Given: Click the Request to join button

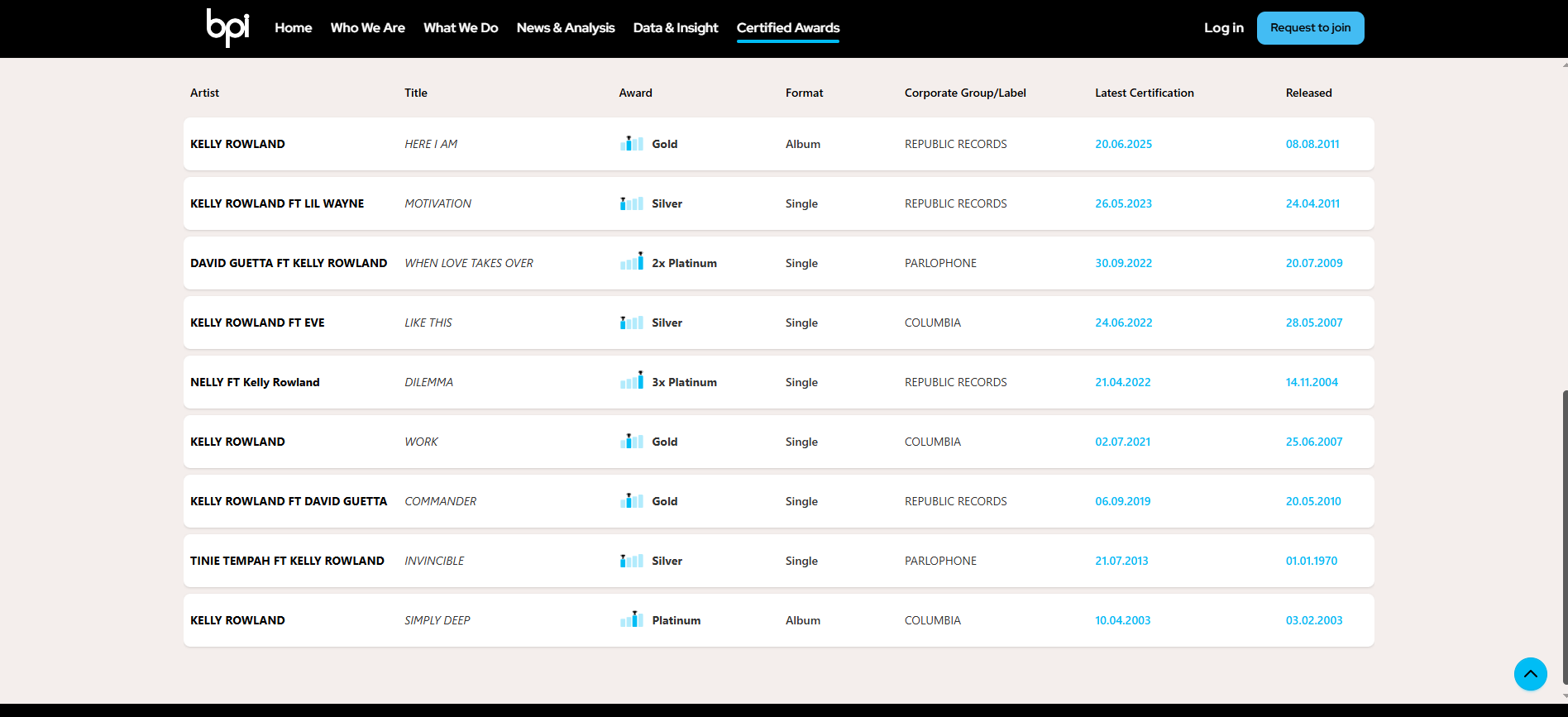Looking at the screenshot, I should pos(1311,28).
